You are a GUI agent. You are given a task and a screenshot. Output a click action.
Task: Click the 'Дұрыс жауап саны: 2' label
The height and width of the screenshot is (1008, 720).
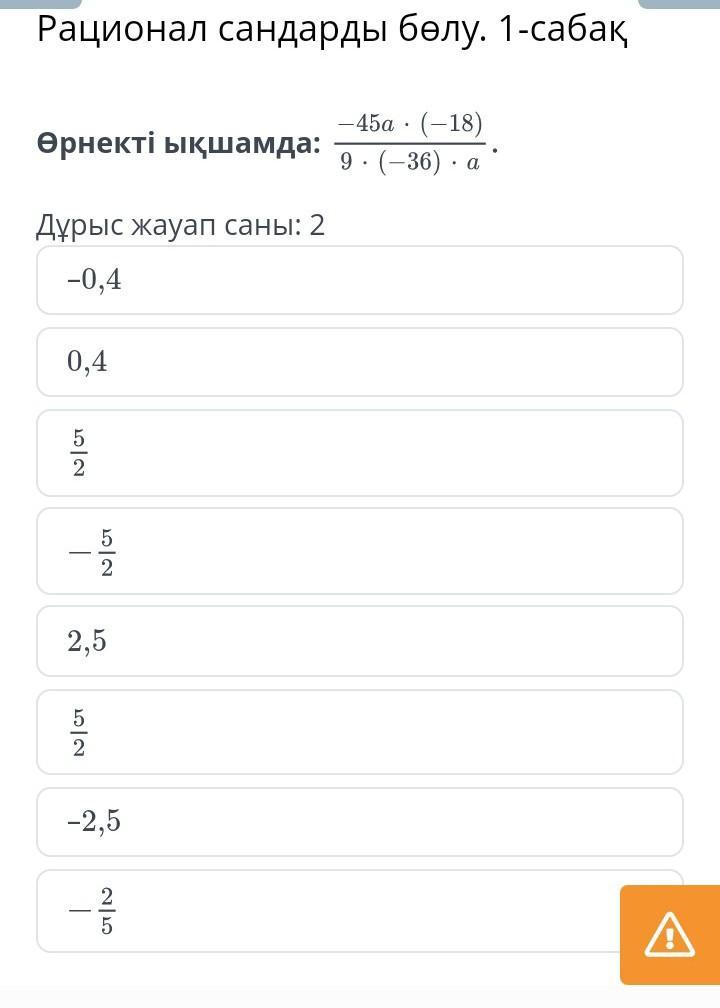click(181, 226)
